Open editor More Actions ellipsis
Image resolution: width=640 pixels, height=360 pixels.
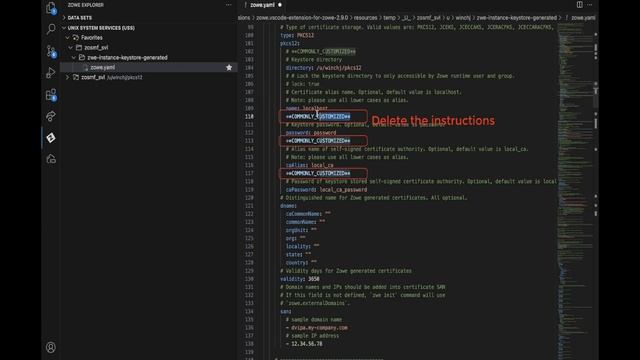coord(590,5)
